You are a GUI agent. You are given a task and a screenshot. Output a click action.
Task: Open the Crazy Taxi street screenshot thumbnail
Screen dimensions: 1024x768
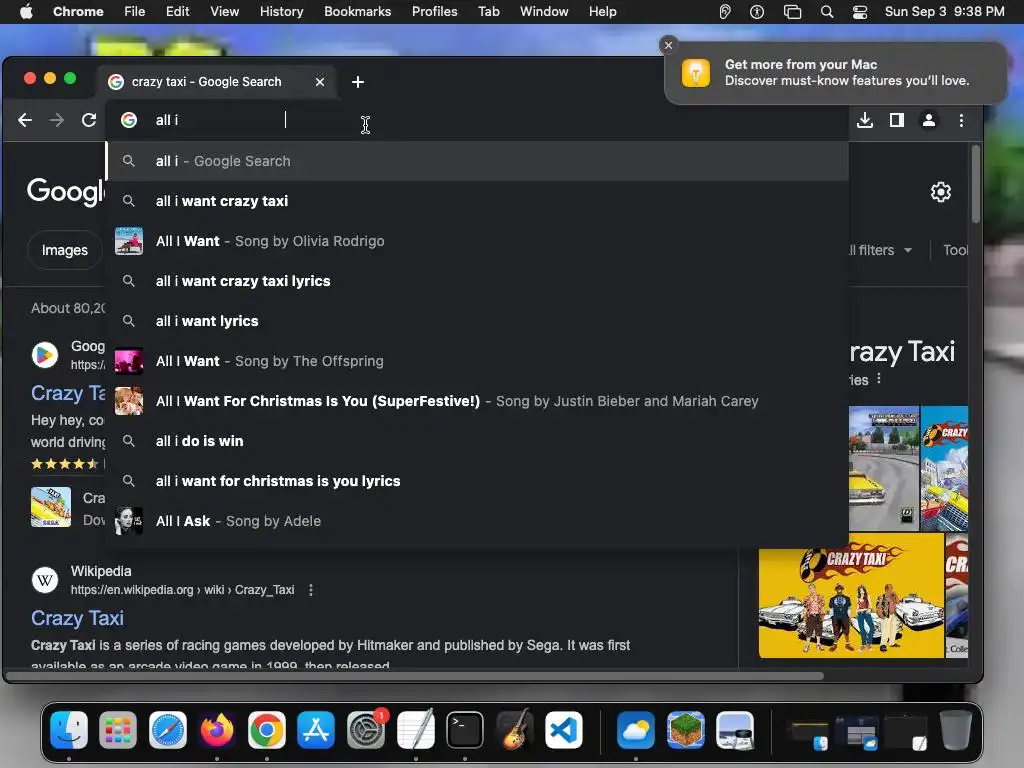[x=884, y=468]
